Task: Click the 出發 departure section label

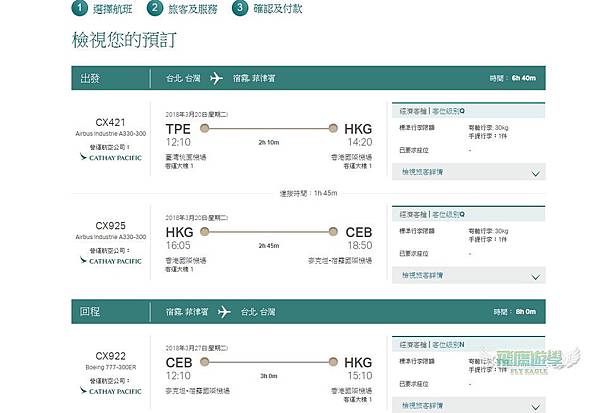Action: click(90, 78)
